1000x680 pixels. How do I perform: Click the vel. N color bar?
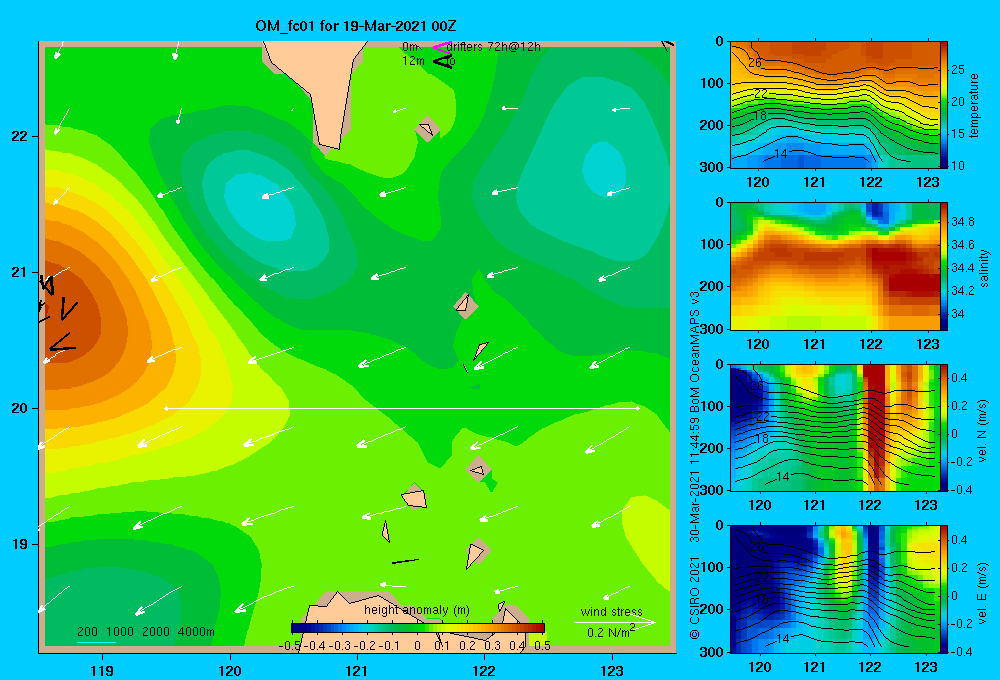coord(944,427)
